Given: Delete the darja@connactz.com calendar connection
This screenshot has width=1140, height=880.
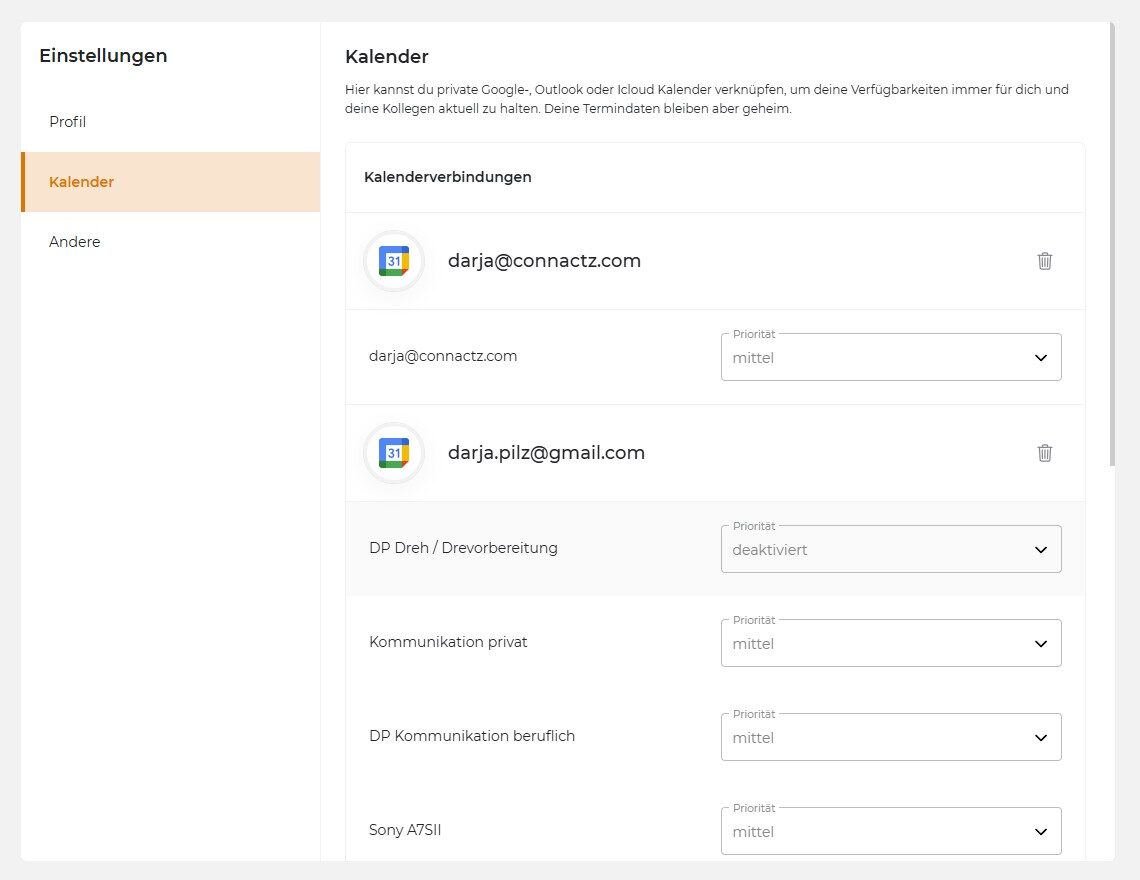Looking at the screenshot, I should pos(1045,261).
